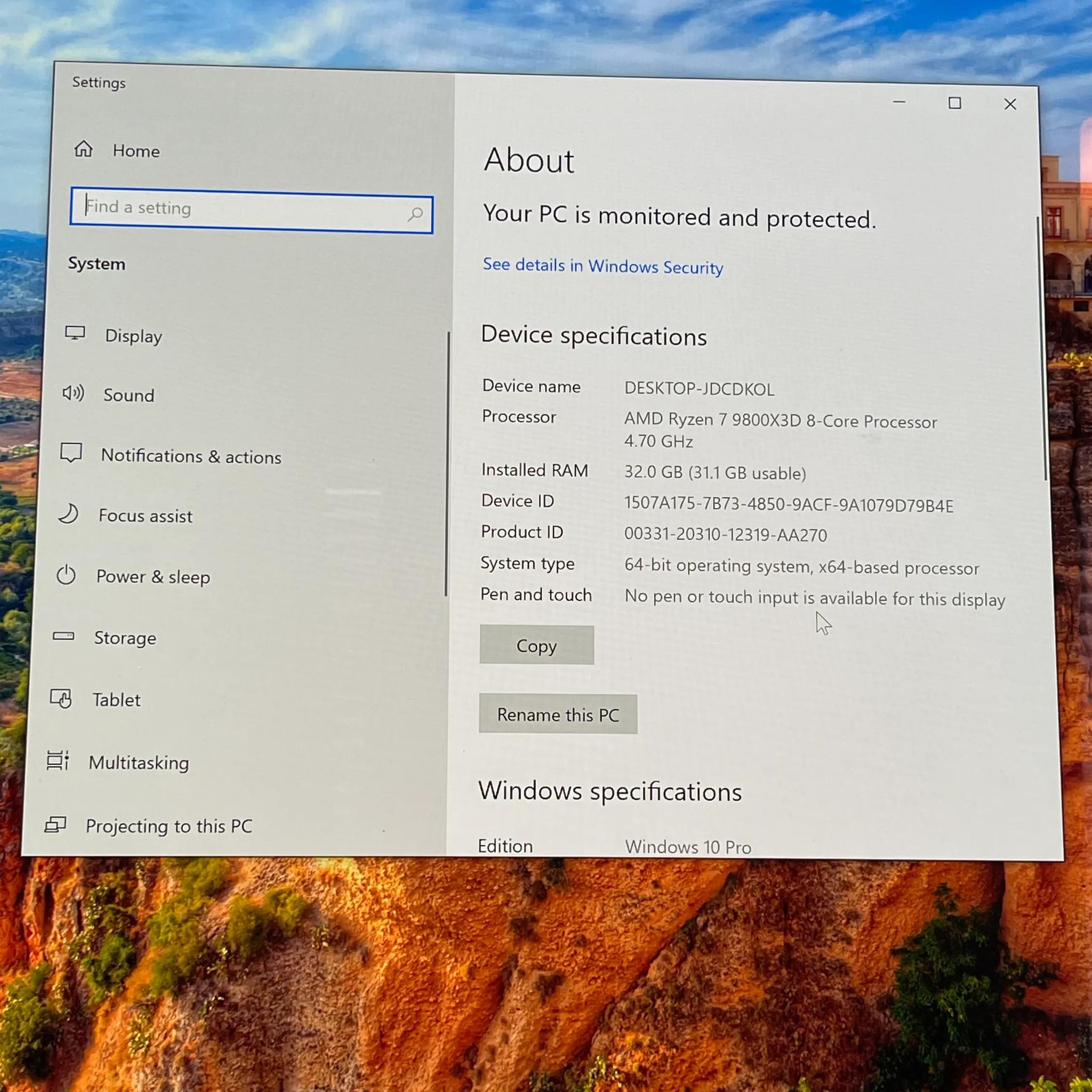The width and height of the screenshot is (1092, 1092).
Task: Open Projecting to this PC settings
Action: [169, 826]
